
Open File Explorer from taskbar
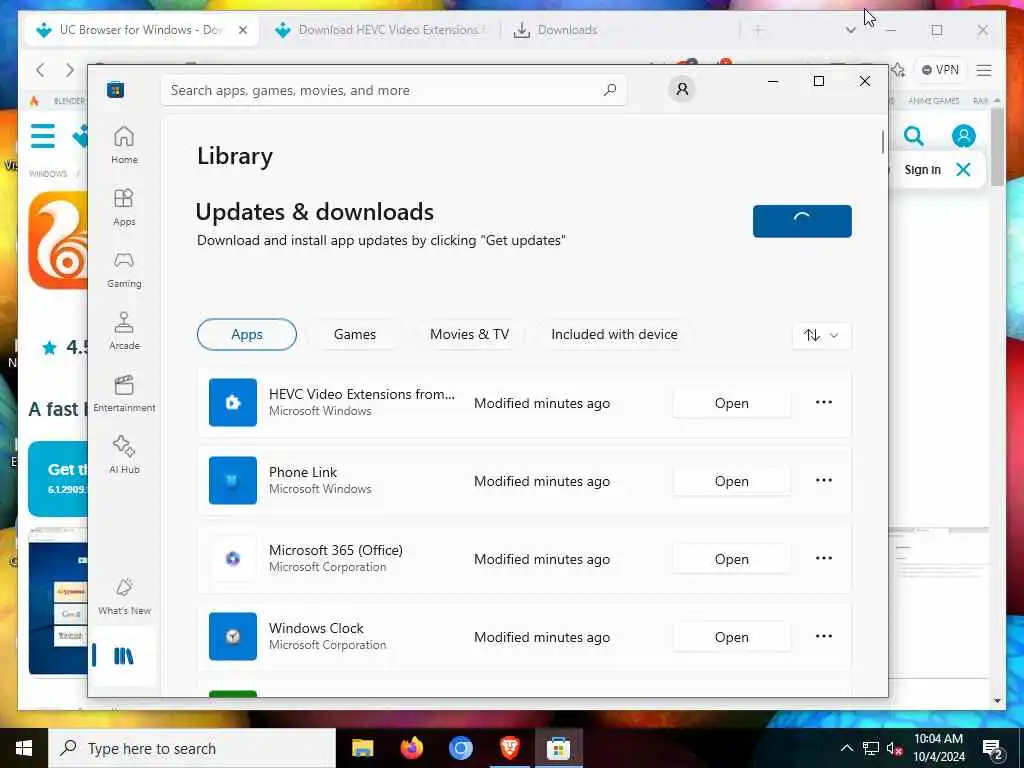362,748
